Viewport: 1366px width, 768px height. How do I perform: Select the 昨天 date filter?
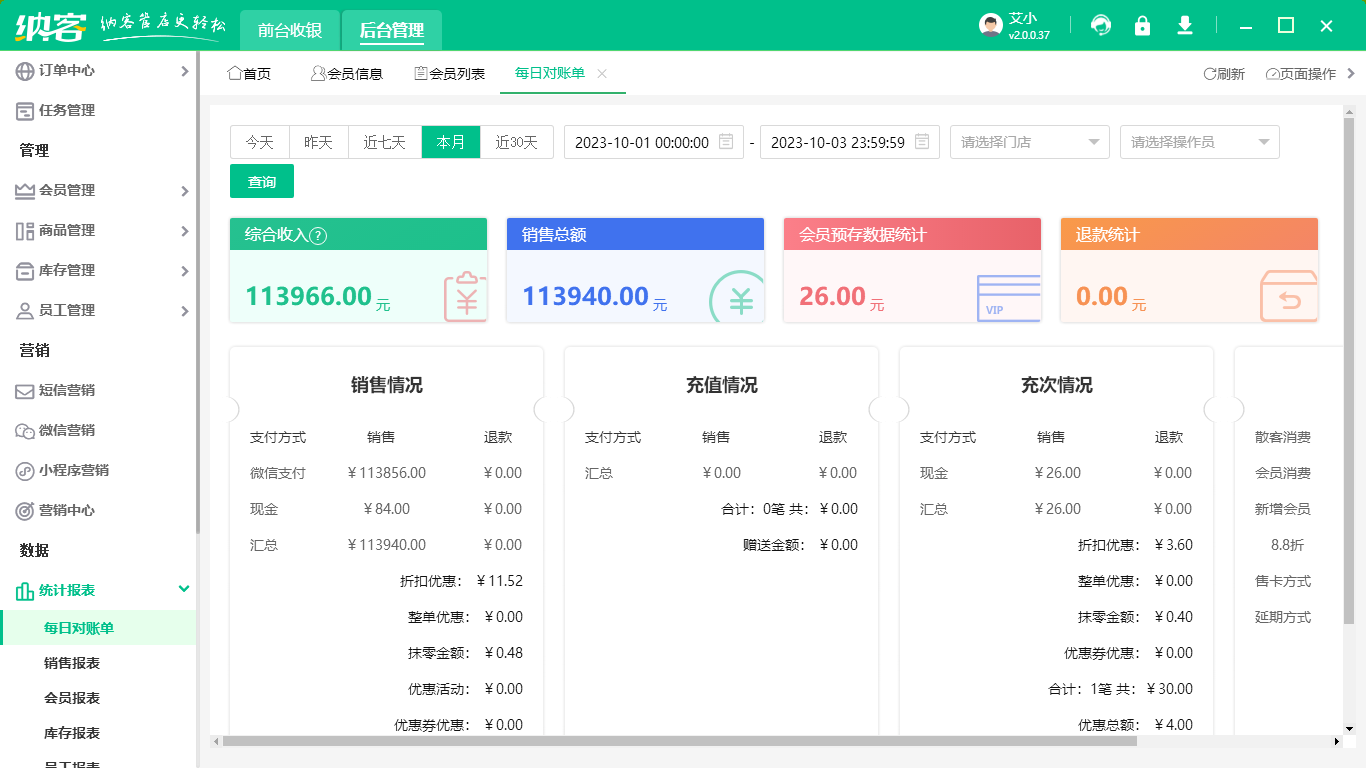click(x=318, y=142)
